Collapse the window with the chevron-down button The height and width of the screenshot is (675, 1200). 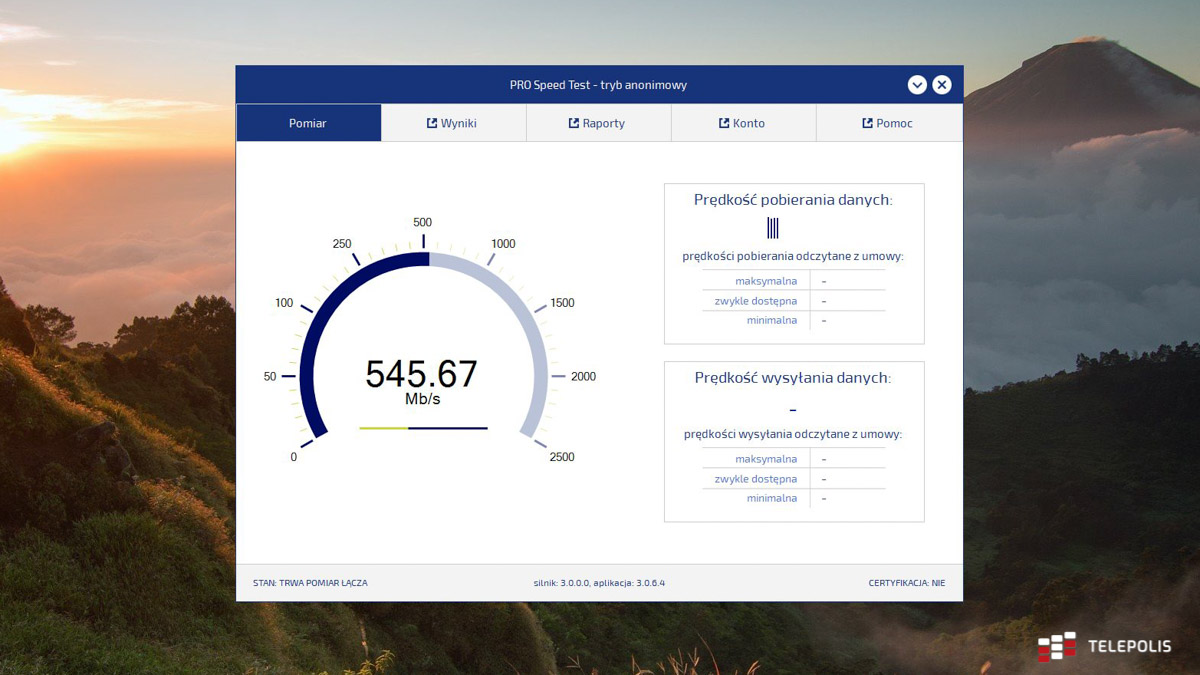pos(917,85)
